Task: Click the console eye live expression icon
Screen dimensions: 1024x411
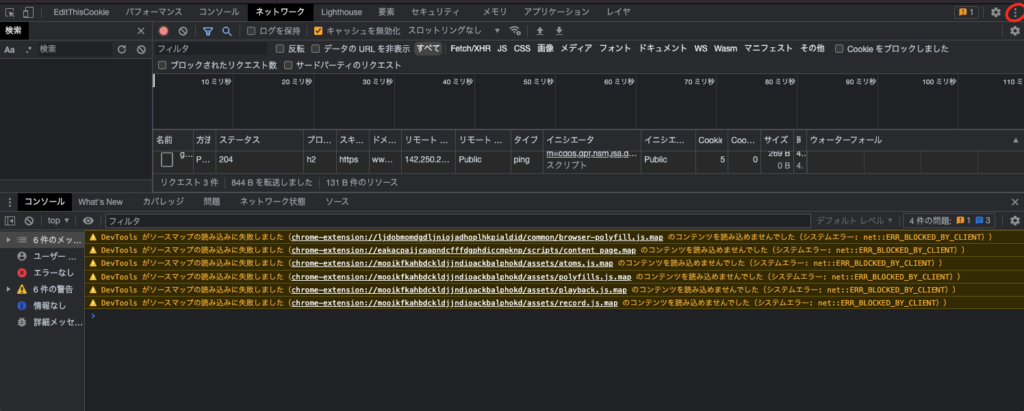Action: (88, 220)
